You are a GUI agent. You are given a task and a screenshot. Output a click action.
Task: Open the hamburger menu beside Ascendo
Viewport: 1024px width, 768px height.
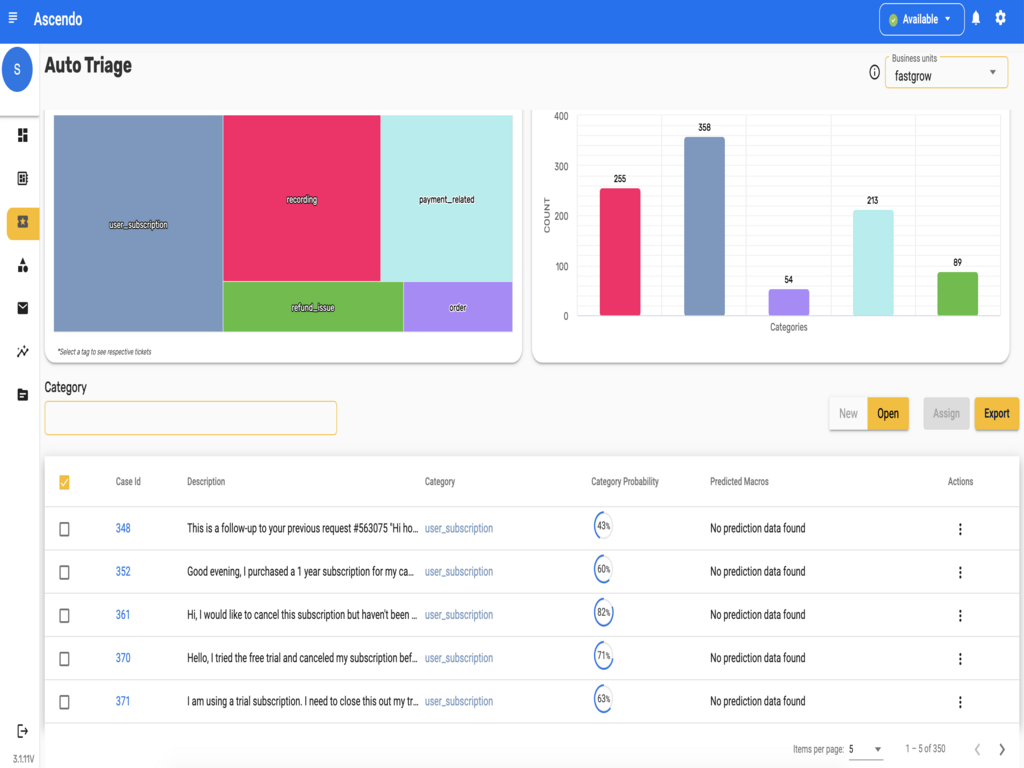pos(13,18)
